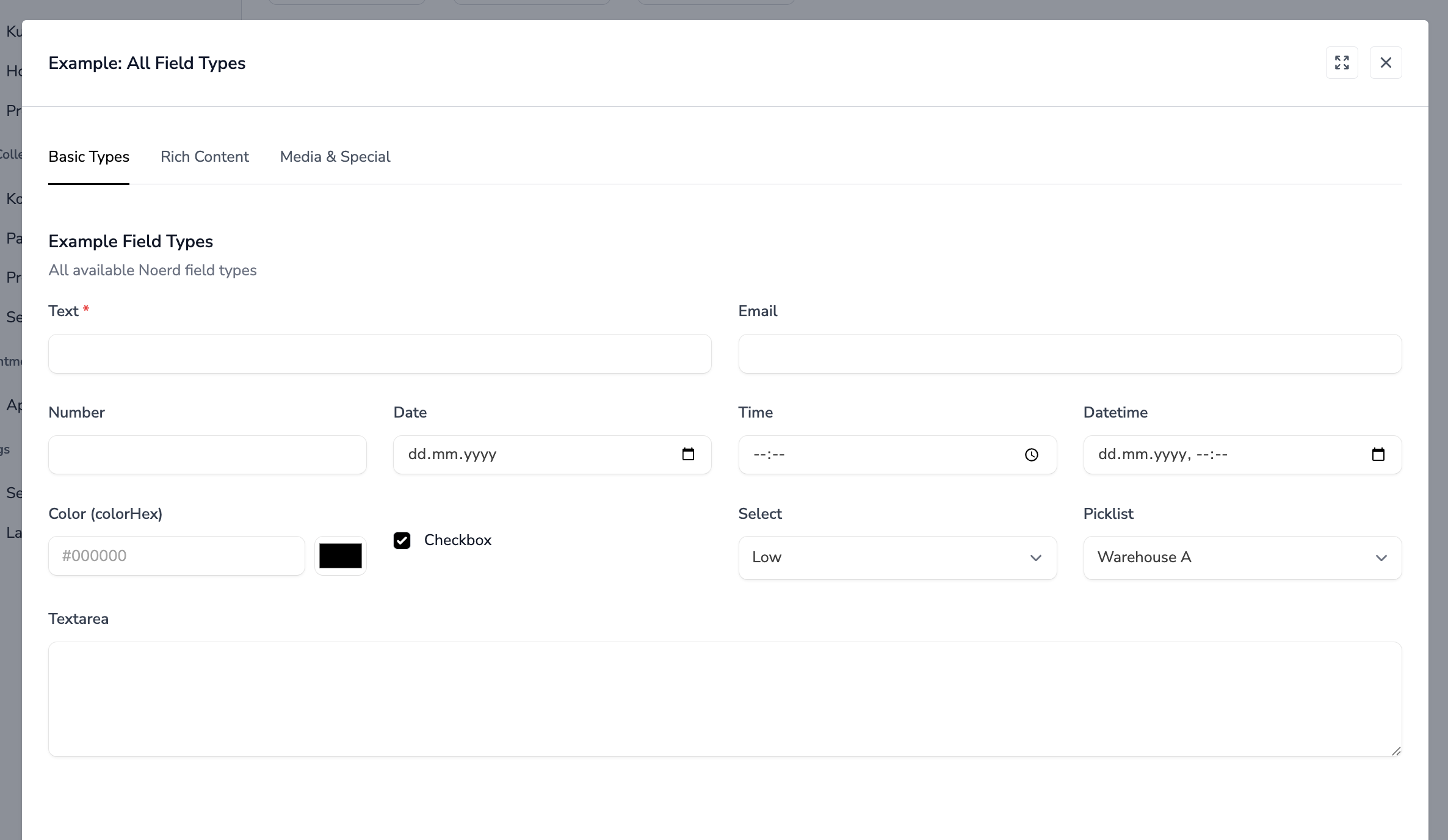Screen dimensions: 1448x840
Task: Close the All Field Types dialog
Action: click(x=1385, y=63)
